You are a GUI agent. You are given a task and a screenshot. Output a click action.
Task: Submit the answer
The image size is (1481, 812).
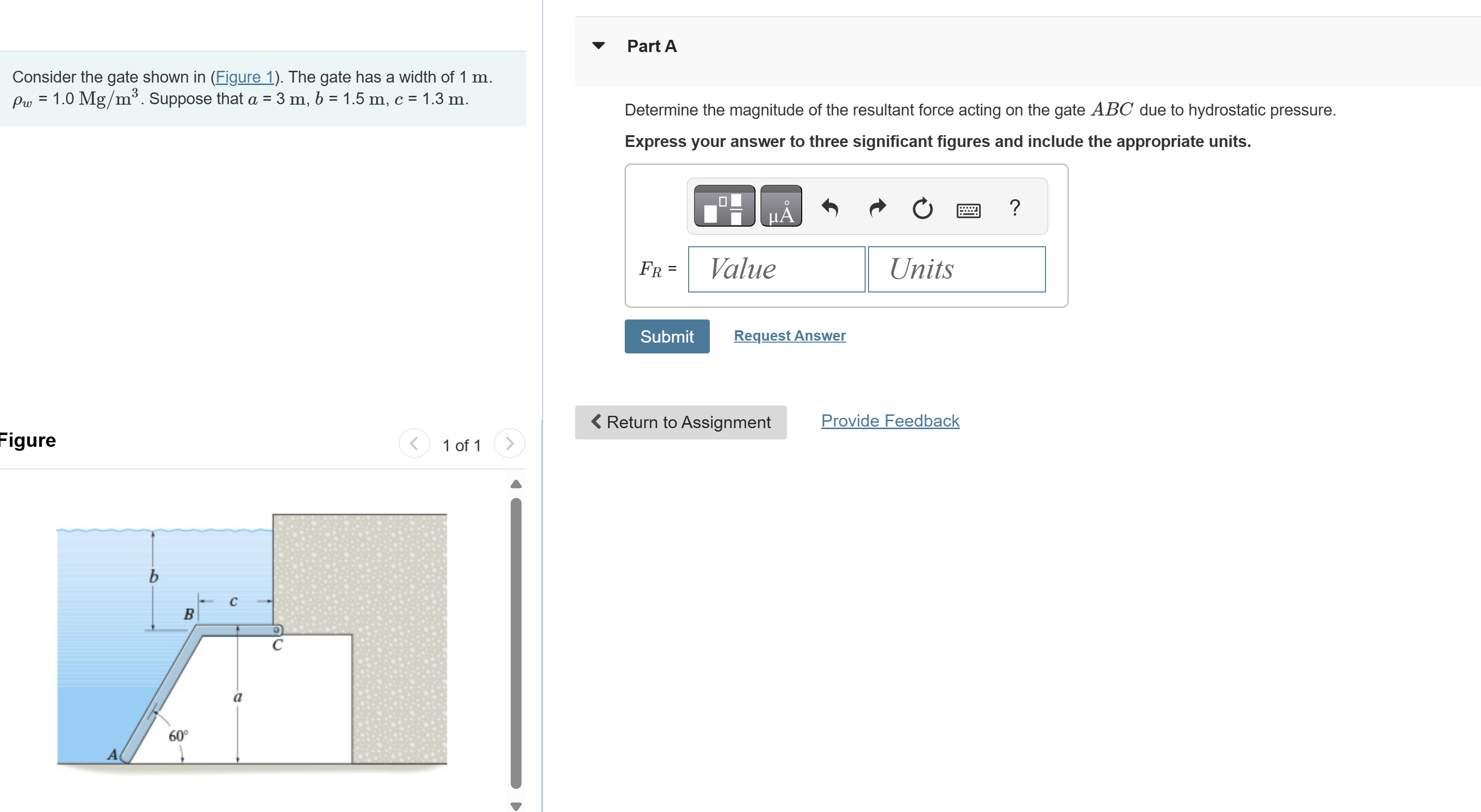coord(667,336)
